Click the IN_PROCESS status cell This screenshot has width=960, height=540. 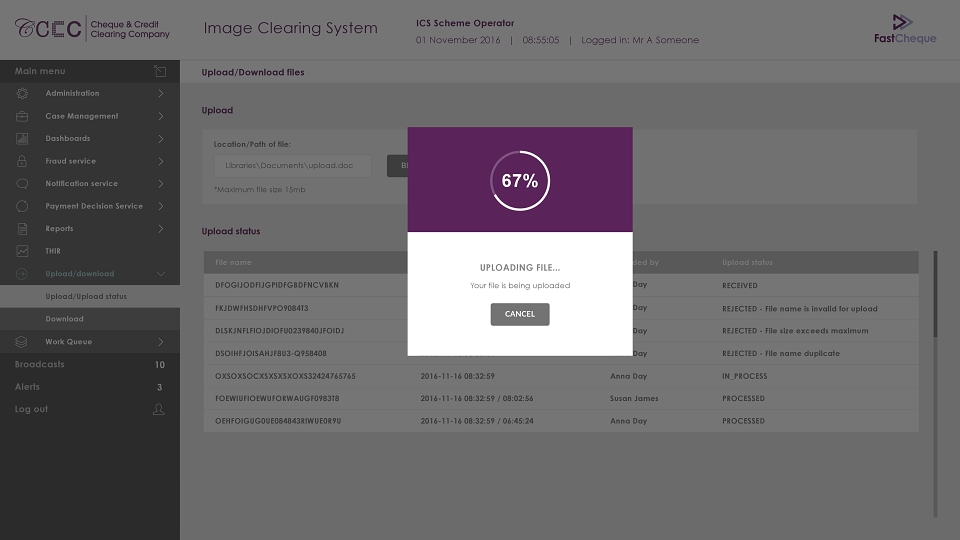coord(744,376)
